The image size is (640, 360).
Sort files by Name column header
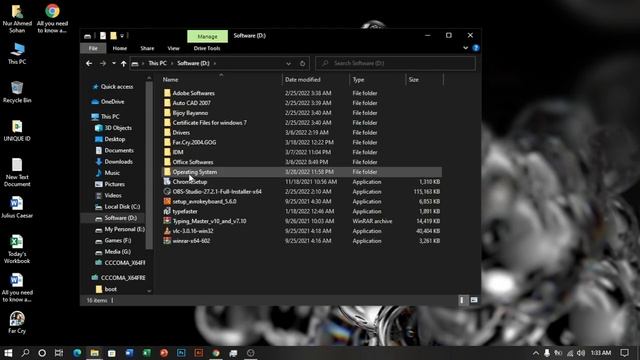(x=171, y=80)
